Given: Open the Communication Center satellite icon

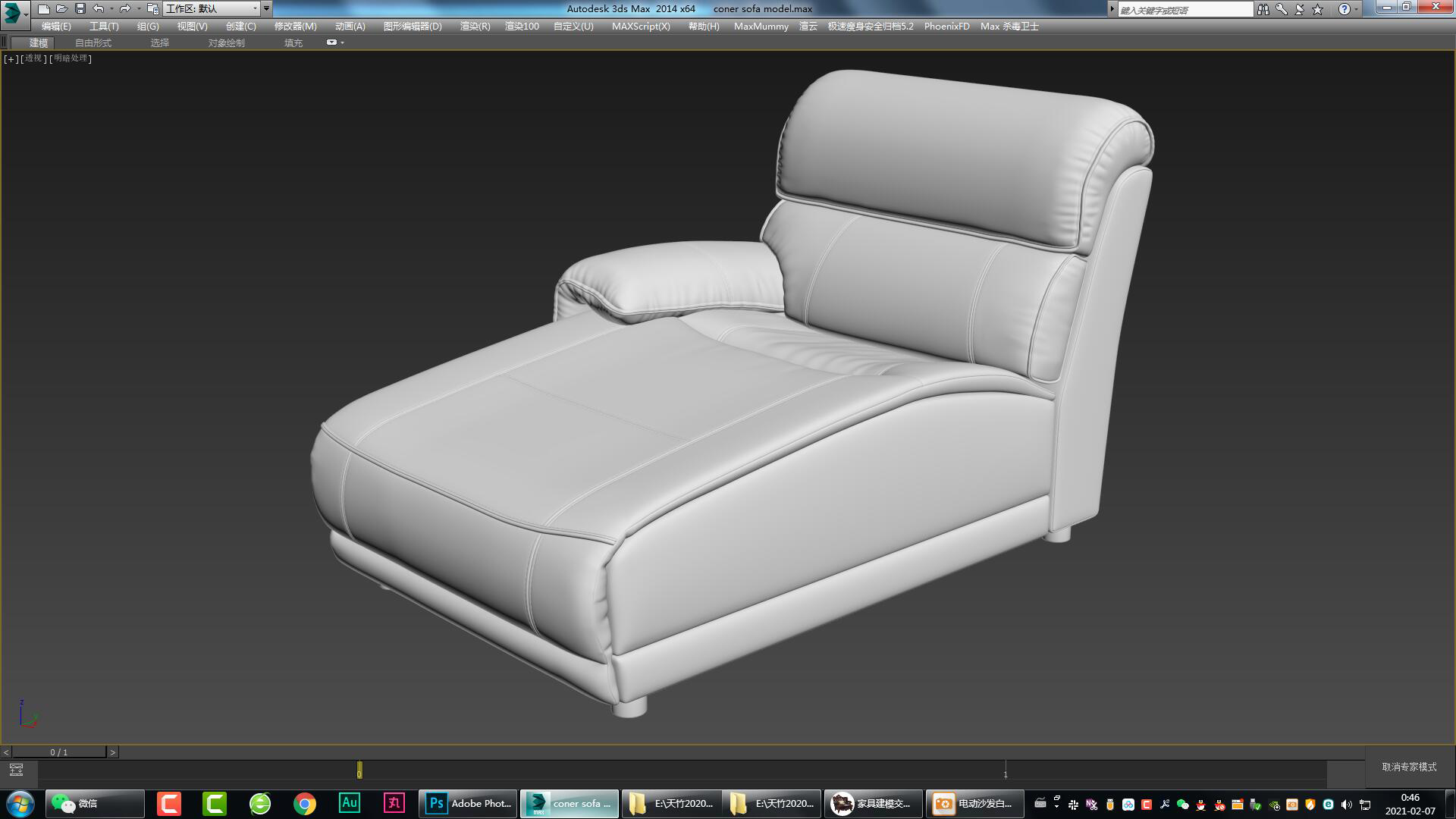Looking at the screenshot, I should 1300,9.
